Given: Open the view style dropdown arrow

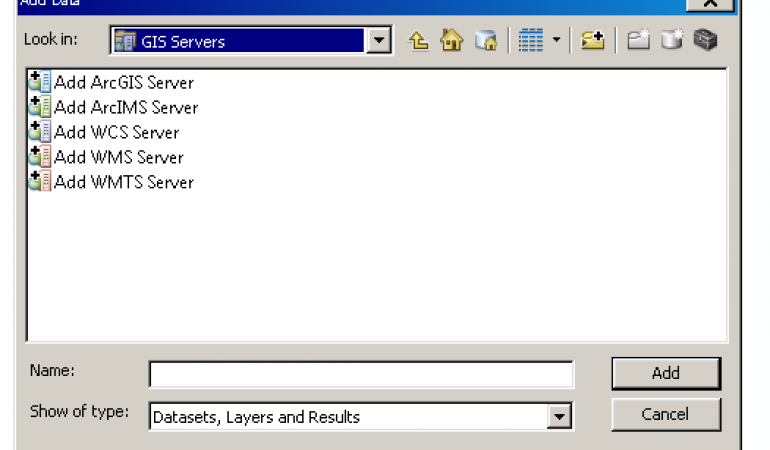Looking at the screenshot, I should click(x=556, y=40).
